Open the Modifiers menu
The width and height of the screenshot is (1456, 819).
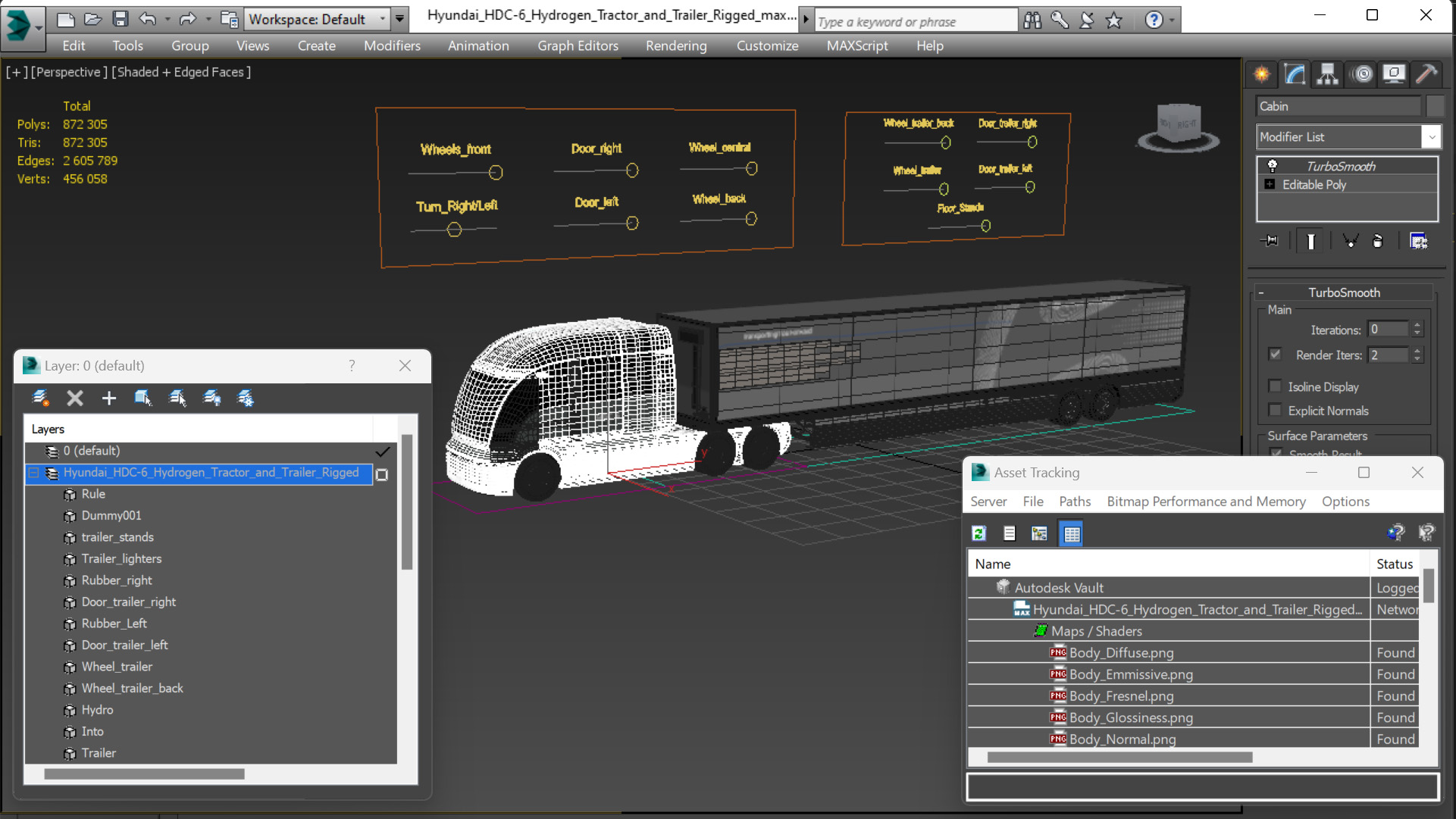(392, 45)
